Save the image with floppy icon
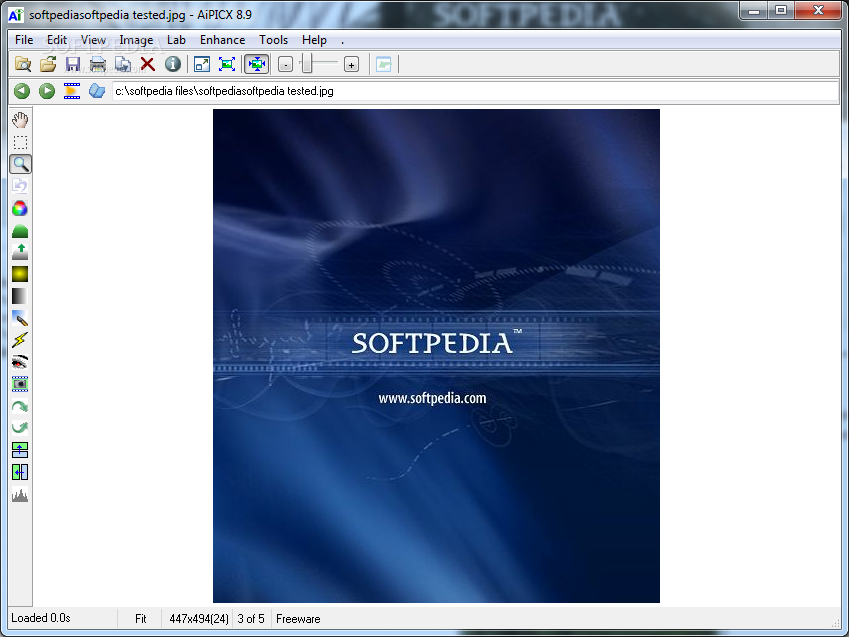The width and height of the screenshot is (849, 637). 73,64
